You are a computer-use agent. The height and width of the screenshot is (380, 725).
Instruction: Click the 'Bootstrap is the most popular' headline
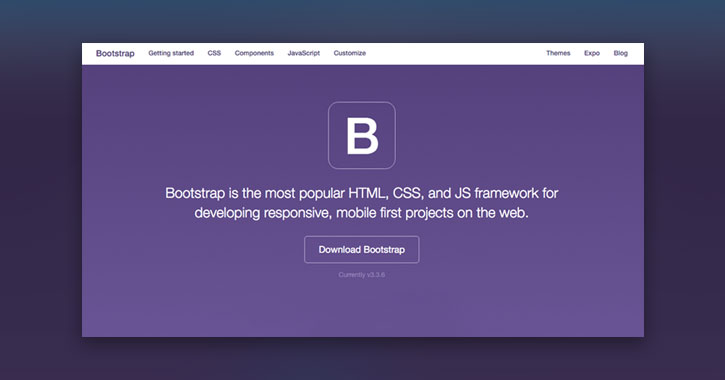tap(362, 202)
